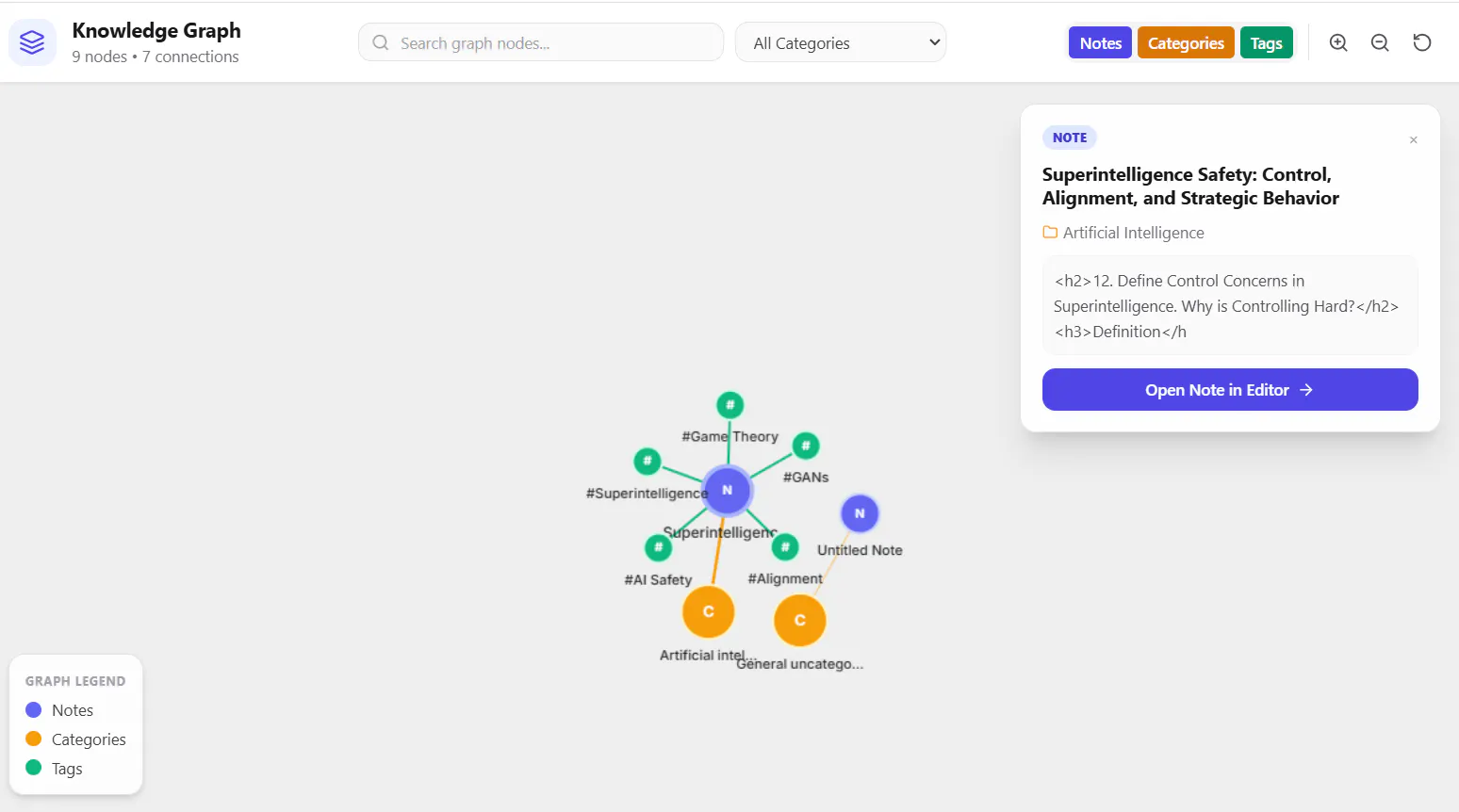Select the #GANs tag node
The image size is (1459, 812).
(x=806, y=446)
